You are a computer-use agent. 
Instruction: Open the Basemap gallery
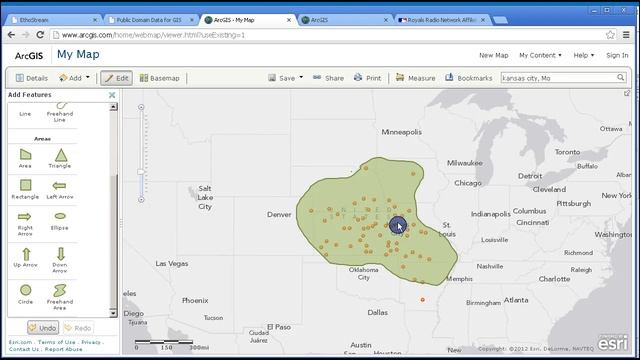pyautogui.click(x=160, y=78)
